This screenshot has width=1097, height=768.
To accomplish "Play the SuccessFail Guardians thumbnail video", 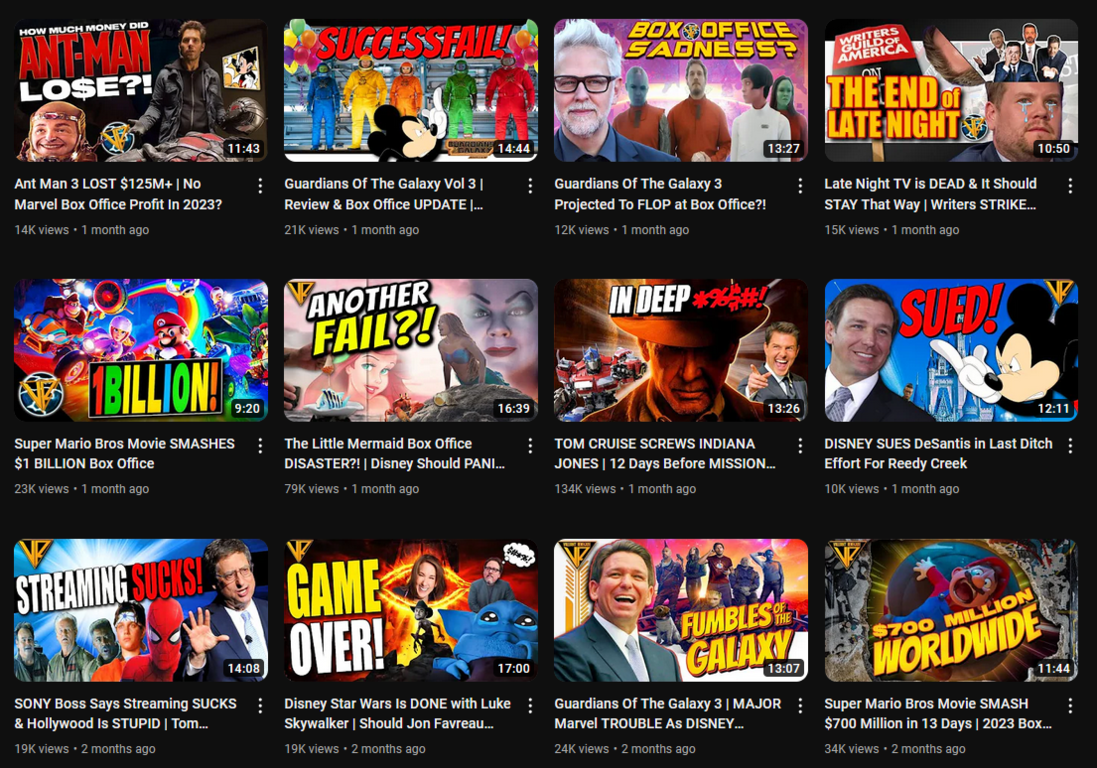I will coord(411,90).
